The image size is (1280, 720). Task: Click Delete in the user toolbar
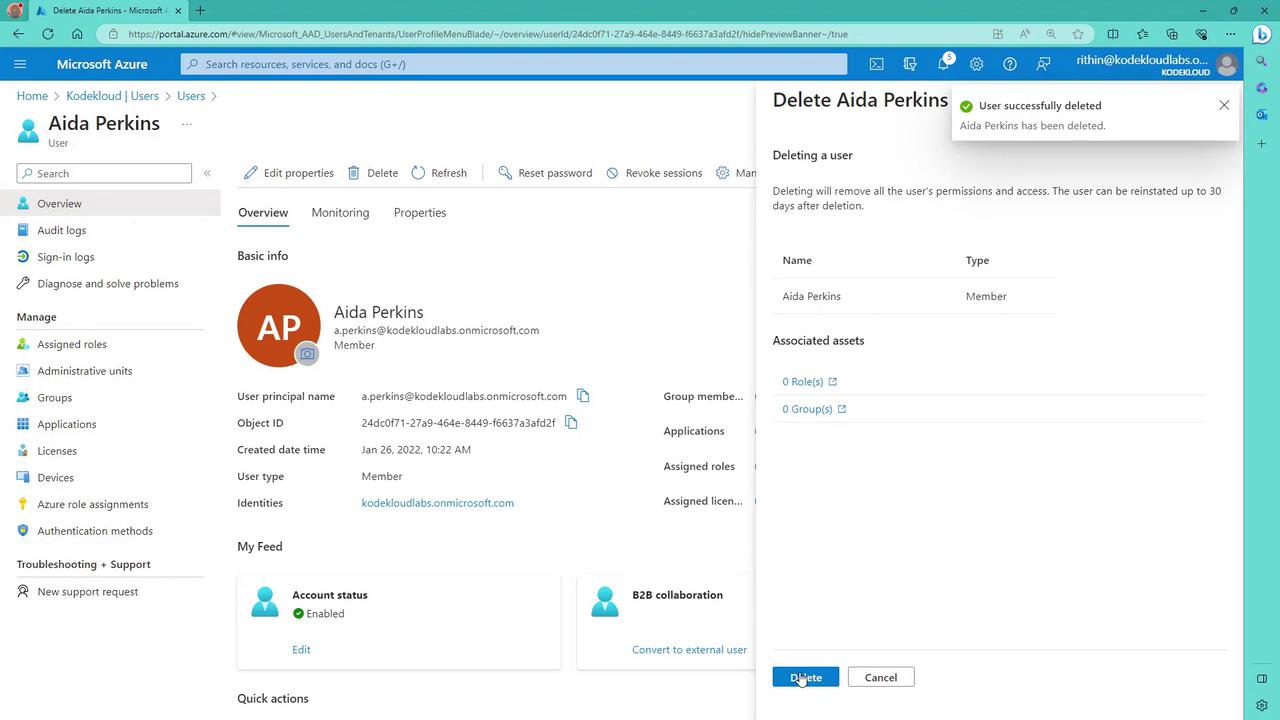372,173
